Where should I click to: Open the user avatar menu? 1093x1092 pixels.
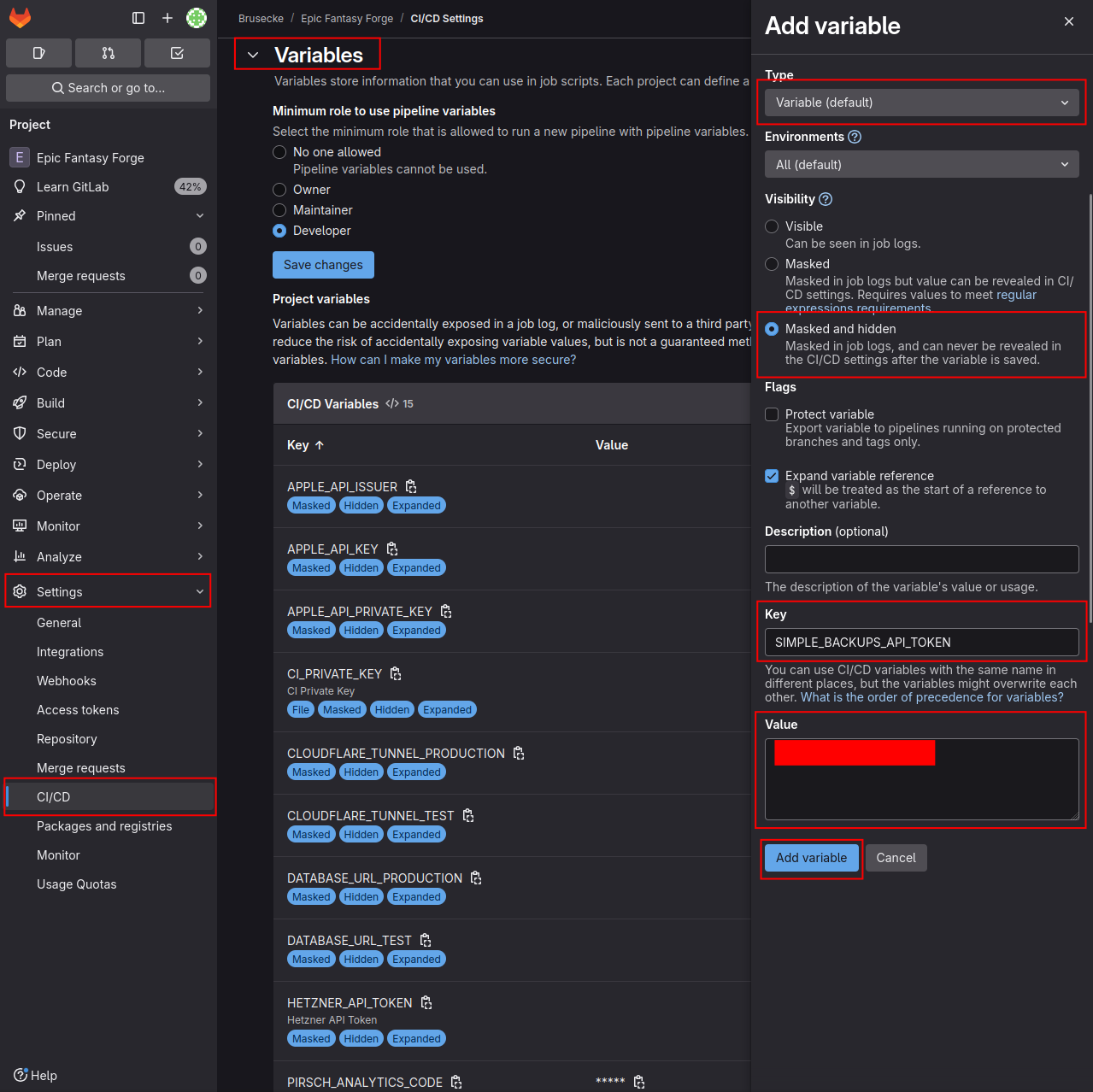click(197, 18)
